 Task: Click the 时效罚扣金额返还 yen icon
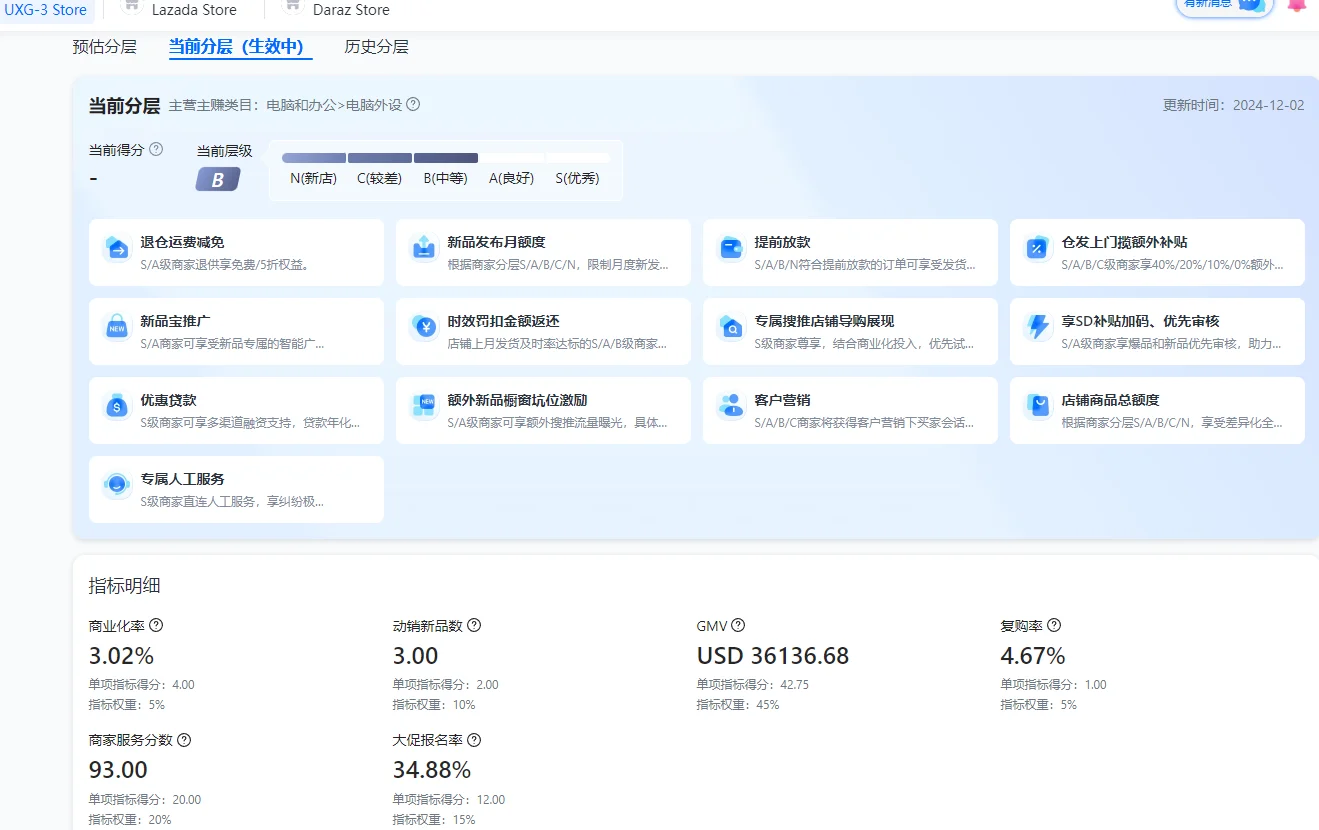[x=425, y=328]
